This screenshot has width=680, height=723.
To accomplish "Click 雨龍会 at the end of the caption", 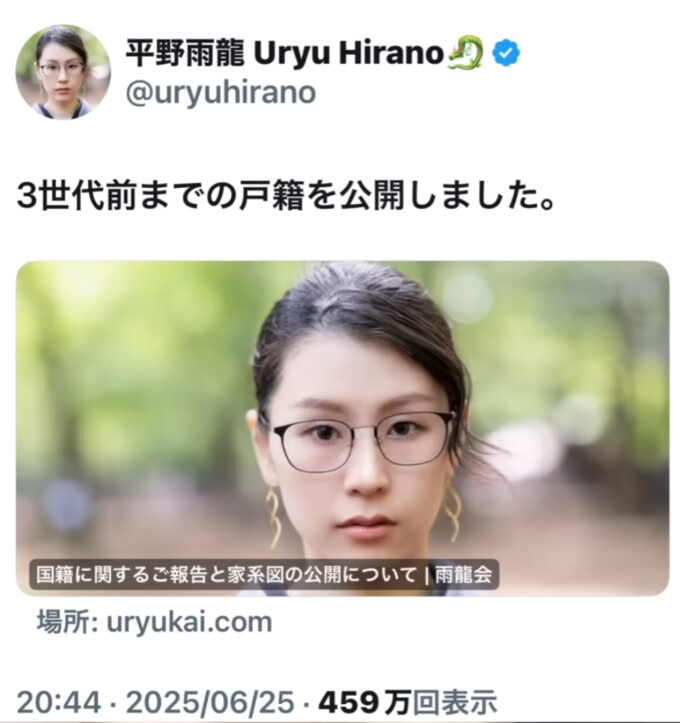I will 463,575.
